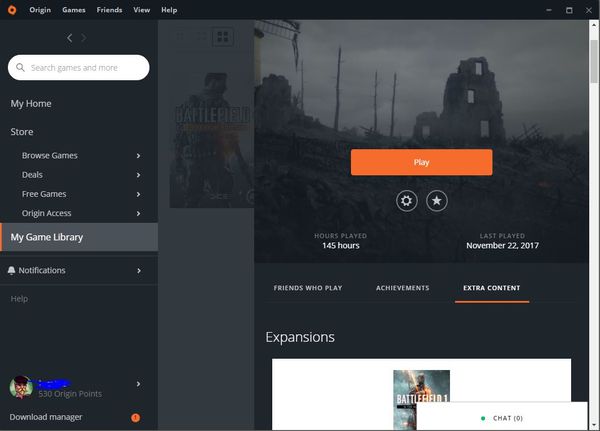Screen dimensions: 600x431
Task: Open the Origin menu
Action: pyautogui.click(x=40, y=10)
